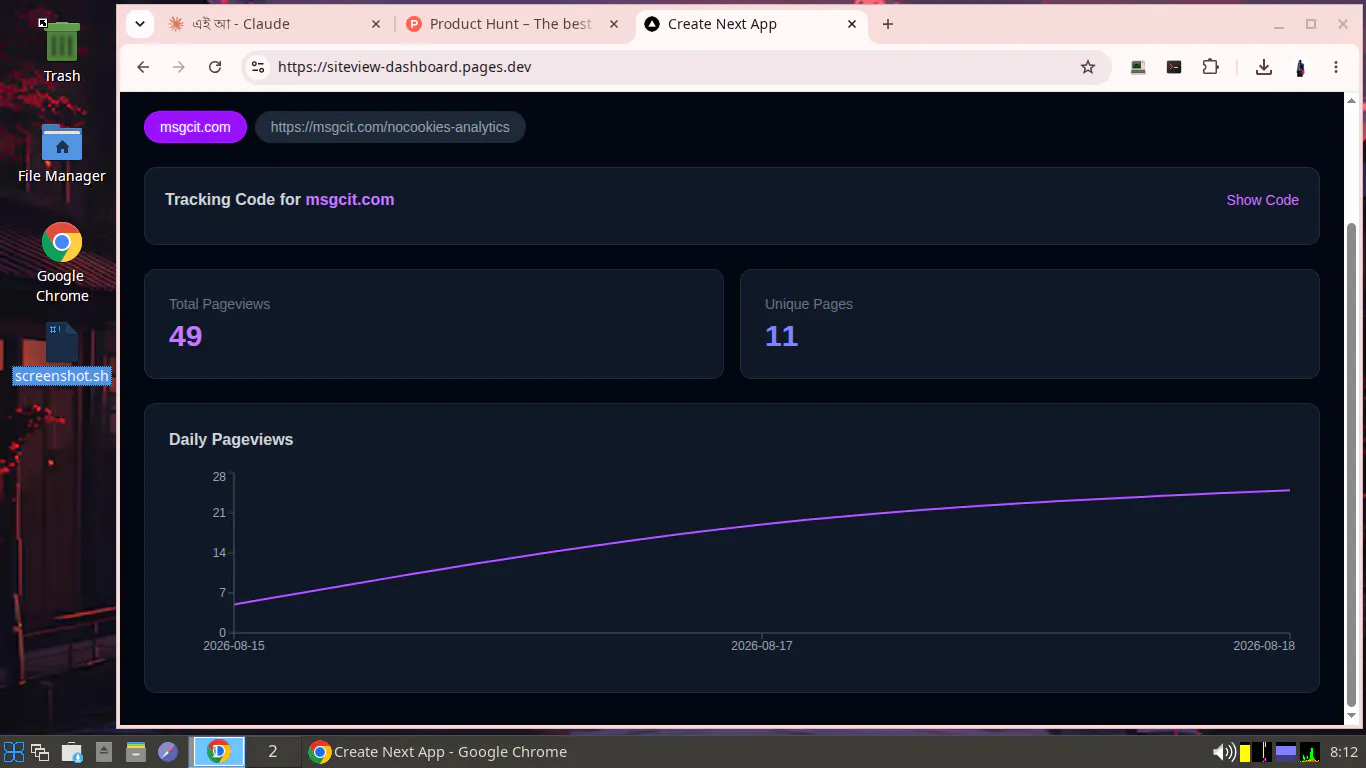The height and width of the screenshot is (768, 1366).
Task: Open the Chrome three-dot menu
Action: click(x=1336, y=67)
